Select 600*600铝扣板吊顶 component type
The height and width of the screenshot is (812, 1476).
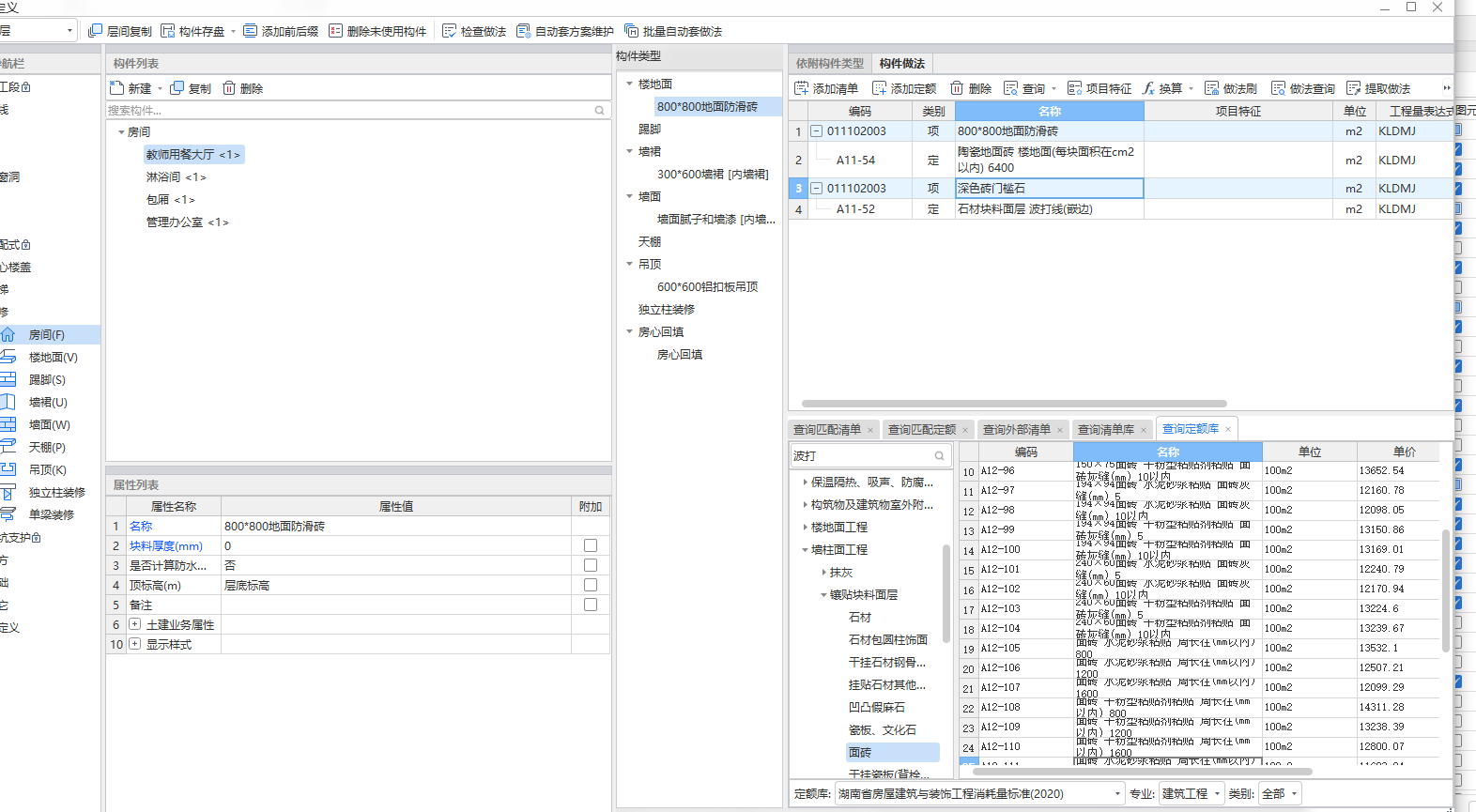(707, 287)
